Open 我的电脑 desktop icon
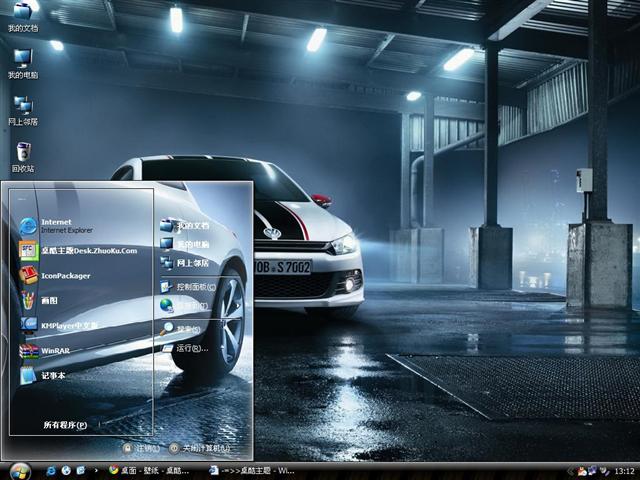Image resolution: width=640 pixels, height=480 pixels. tap(22, 59)
